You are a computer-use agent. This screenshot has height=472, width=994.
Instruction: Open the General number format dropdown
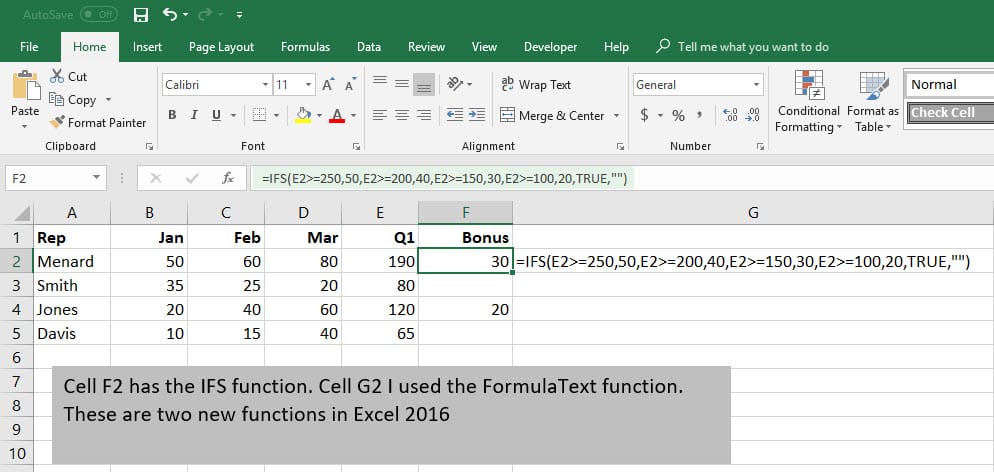click(756, 85)
